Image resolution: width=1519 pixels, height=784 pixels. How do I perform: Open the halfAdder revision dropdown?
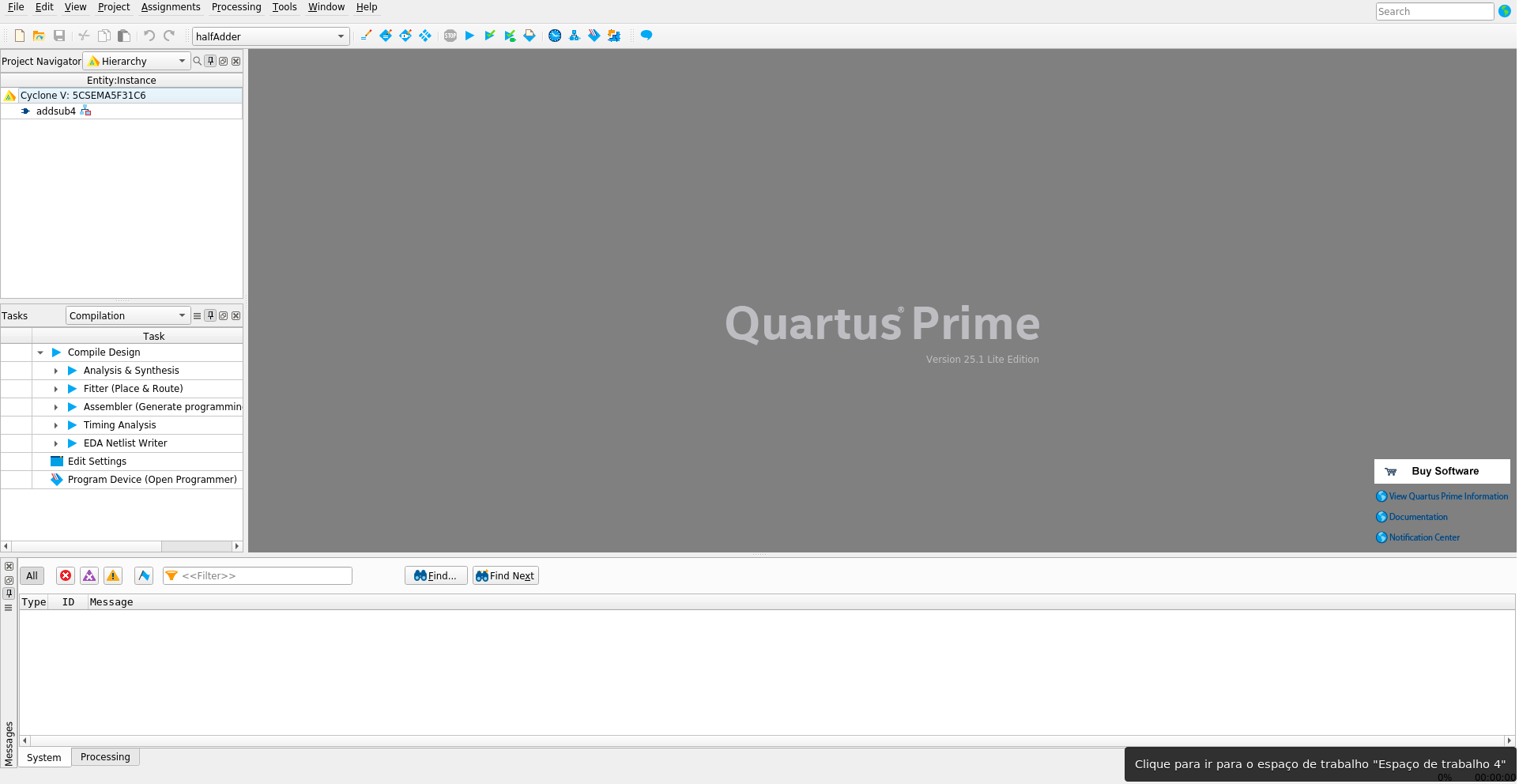tap(271, 36)
